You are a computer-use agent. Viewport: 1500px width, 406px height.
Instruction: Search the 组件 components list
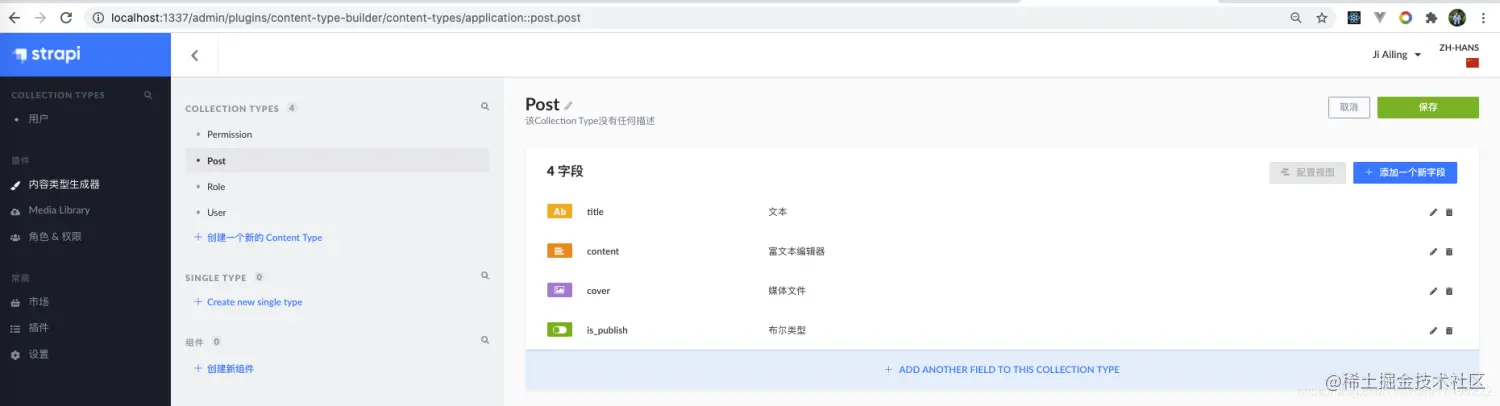pos(485,340)
